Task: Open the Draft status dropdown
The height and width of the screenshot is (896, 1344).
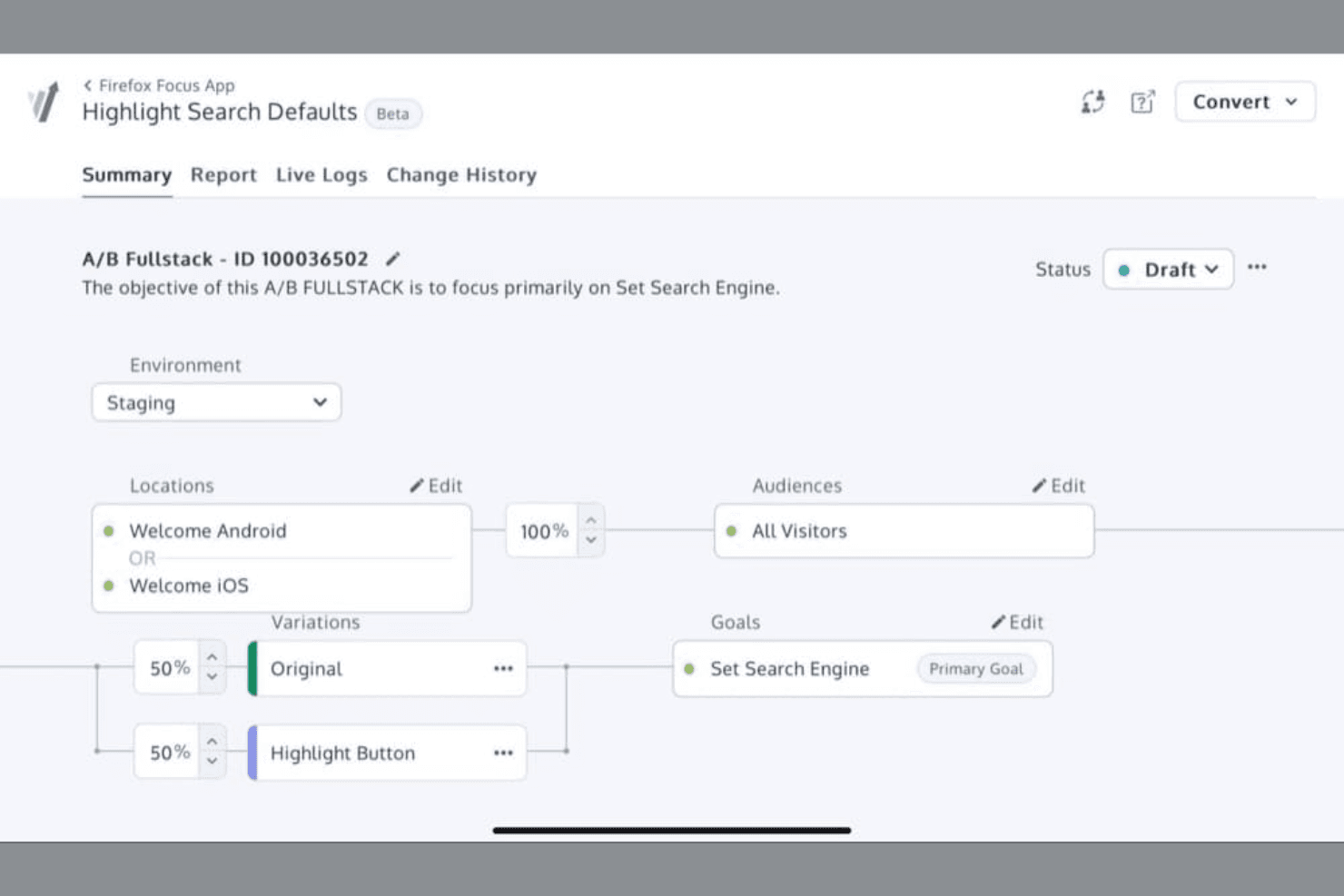Action: [1168, 270]
